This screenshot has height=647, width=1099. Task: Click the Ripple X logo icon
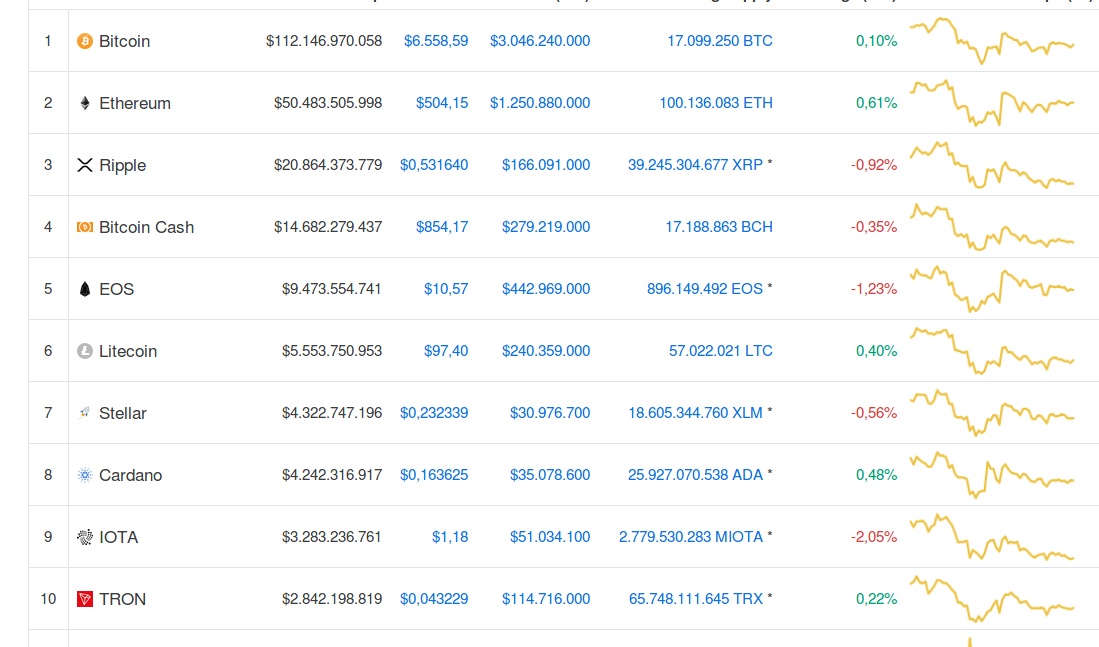(85, 165)
